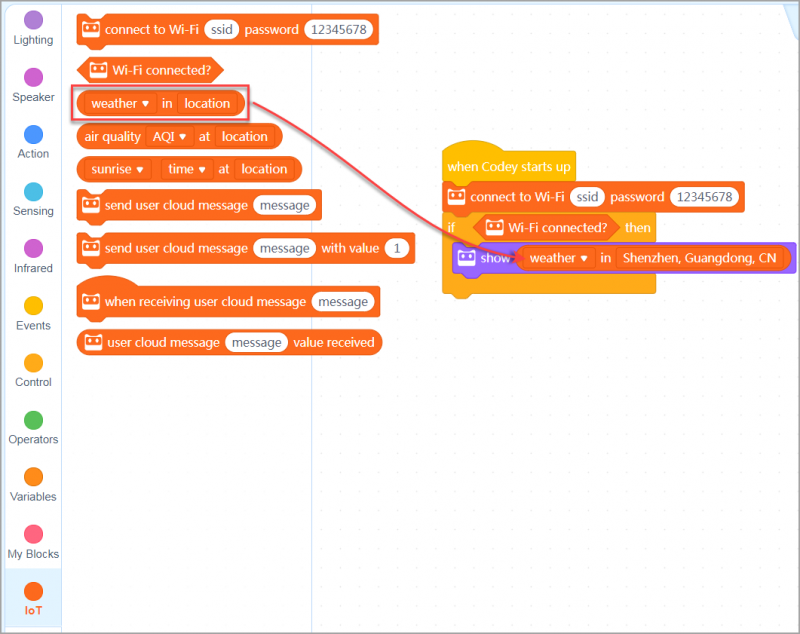Edit password 12345678 field in palette block
Image resolution: width=800 pixels, height=634 pixels.
click(x=338, y=30)
